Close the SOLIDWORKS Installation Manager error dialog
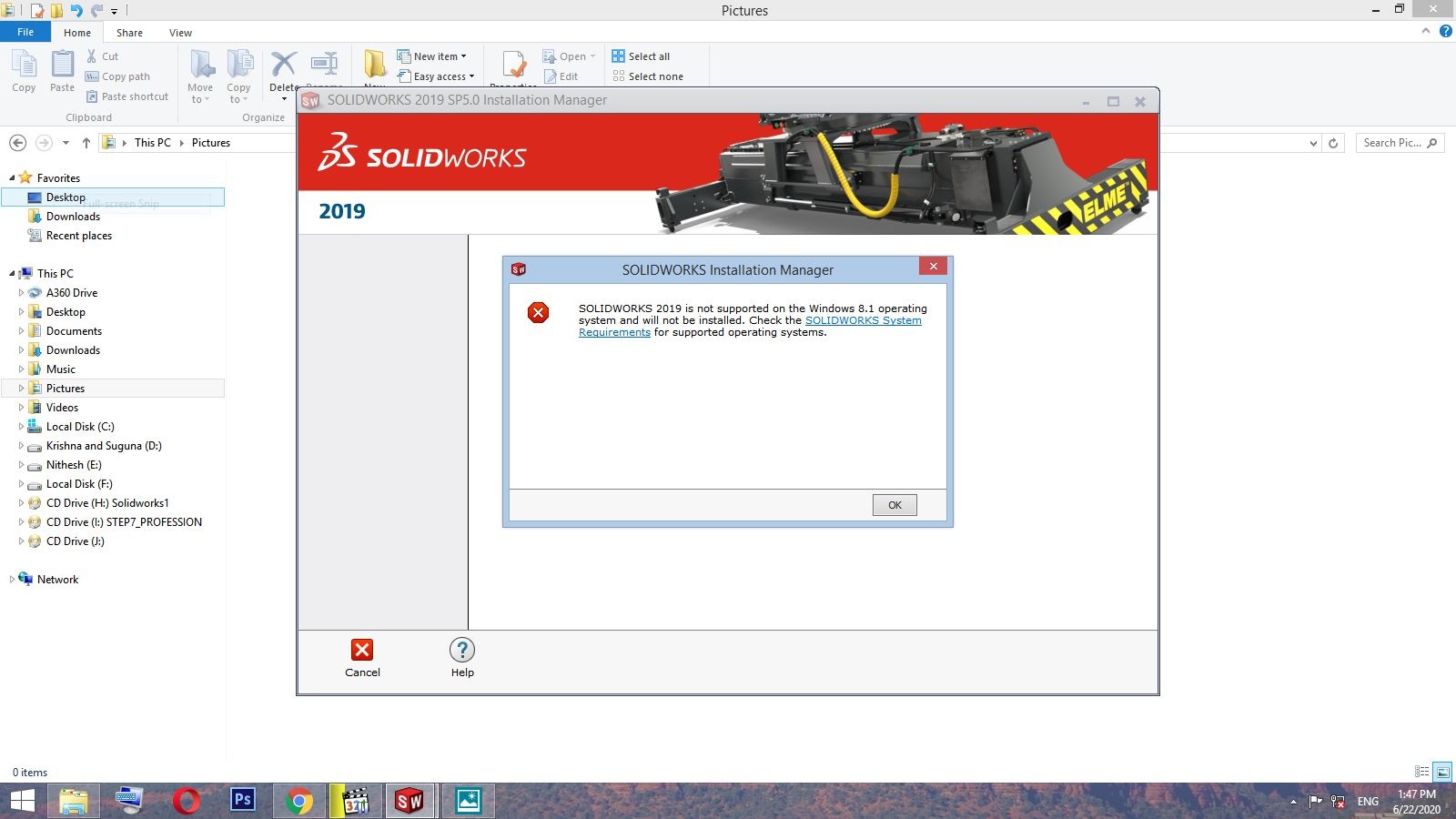Viewport: 1456px width, 819px height. click(x=933, y=266)
